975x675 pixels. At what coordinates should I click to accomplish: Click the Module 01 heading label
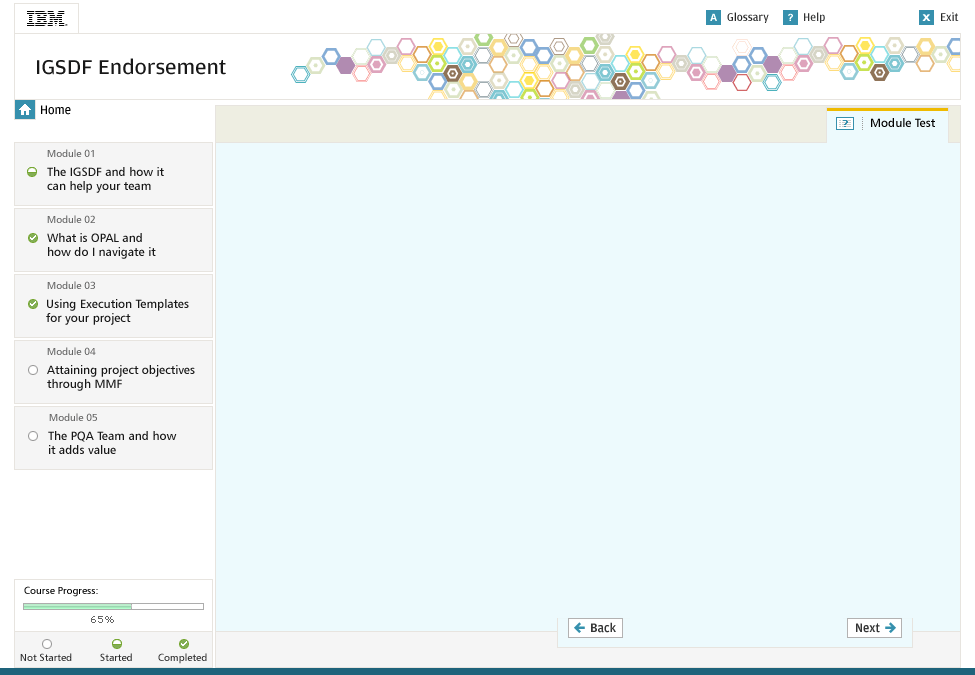coord(71,154)
